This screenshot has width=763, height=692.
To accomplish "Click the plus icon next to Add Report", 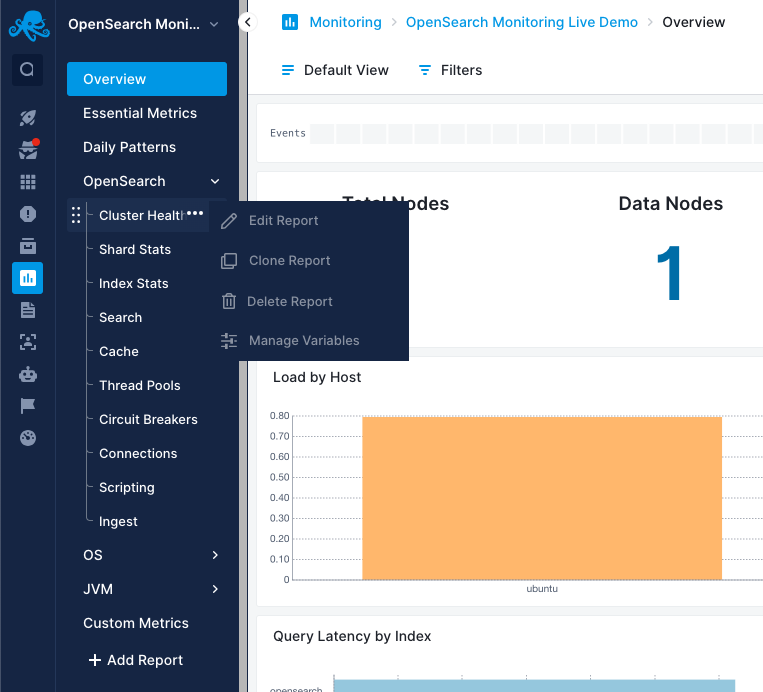I will click(94, 660).
